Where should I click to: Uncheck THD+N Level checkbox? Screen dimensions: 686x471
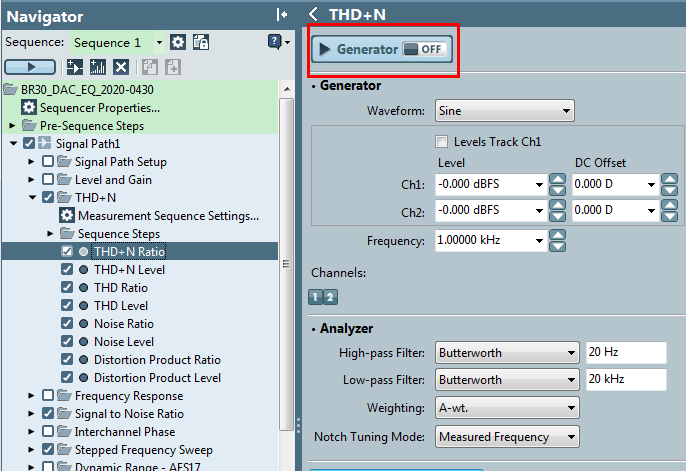click(67, 269)
